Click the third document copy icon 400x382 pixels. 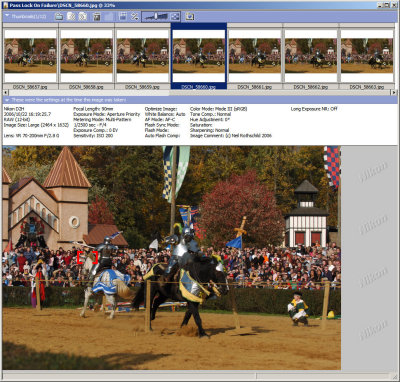83,16
